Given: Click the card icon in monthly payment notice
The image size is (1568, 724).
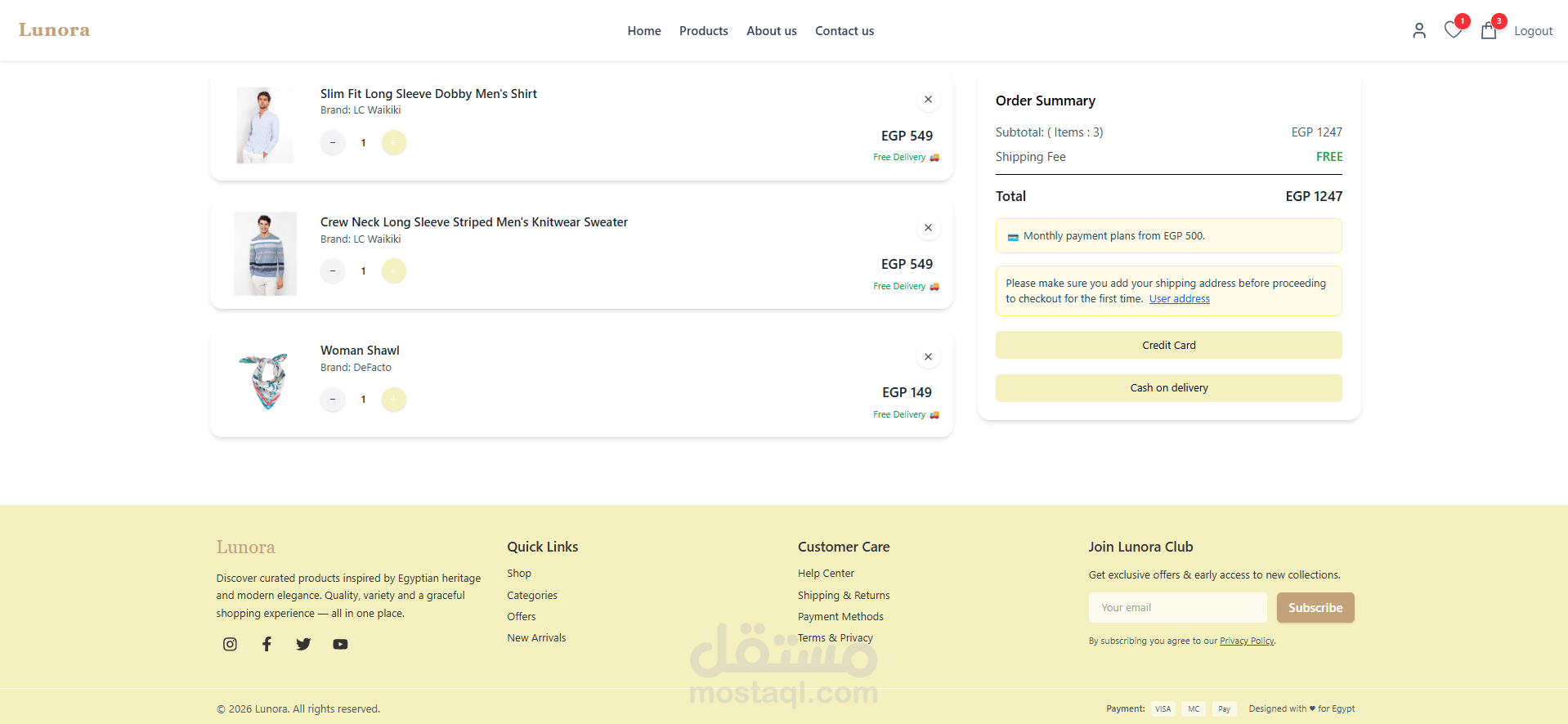Looking at the screenshot, I should (1013, 237).
